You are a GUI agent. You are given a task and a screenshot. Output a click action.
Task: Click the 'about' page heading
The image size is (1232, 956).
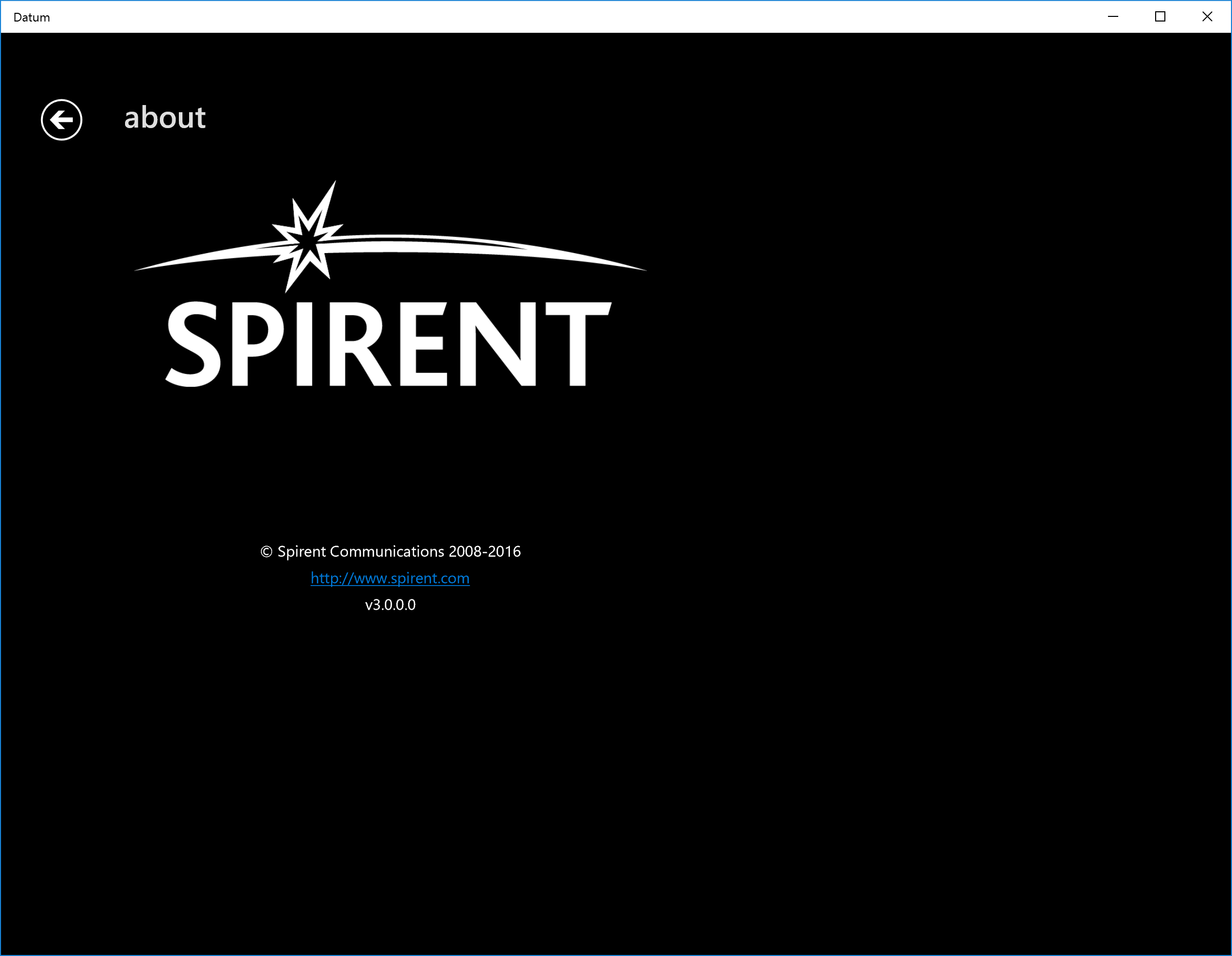(x=165, y=117)
